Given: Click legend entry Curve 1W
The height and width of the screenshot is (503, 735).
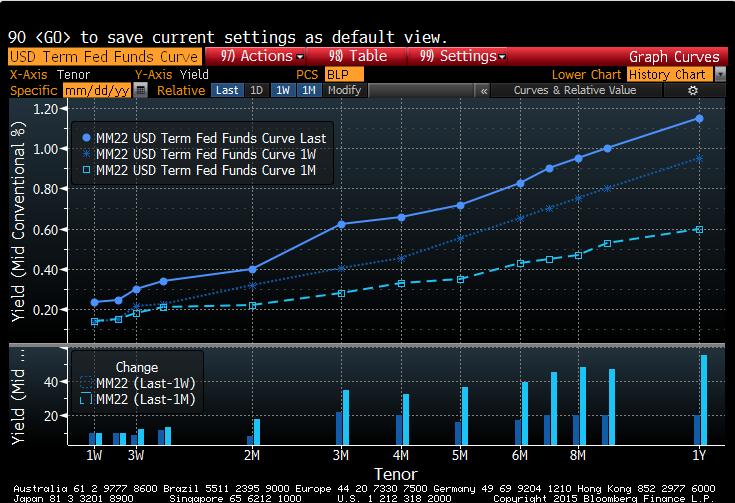Looking at the screenshot, I should click(x=199, y=154).
